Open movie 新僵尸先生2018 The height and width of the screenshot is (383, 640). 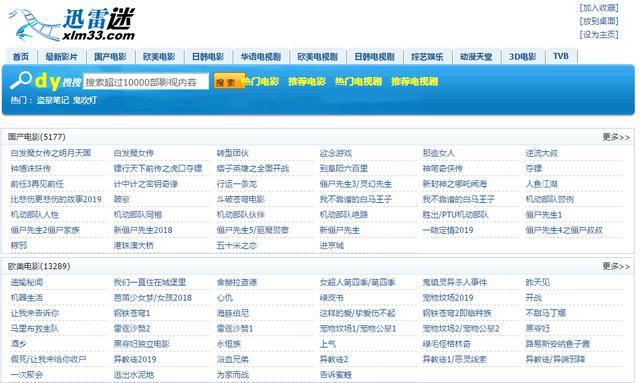(x=143, y=230)
